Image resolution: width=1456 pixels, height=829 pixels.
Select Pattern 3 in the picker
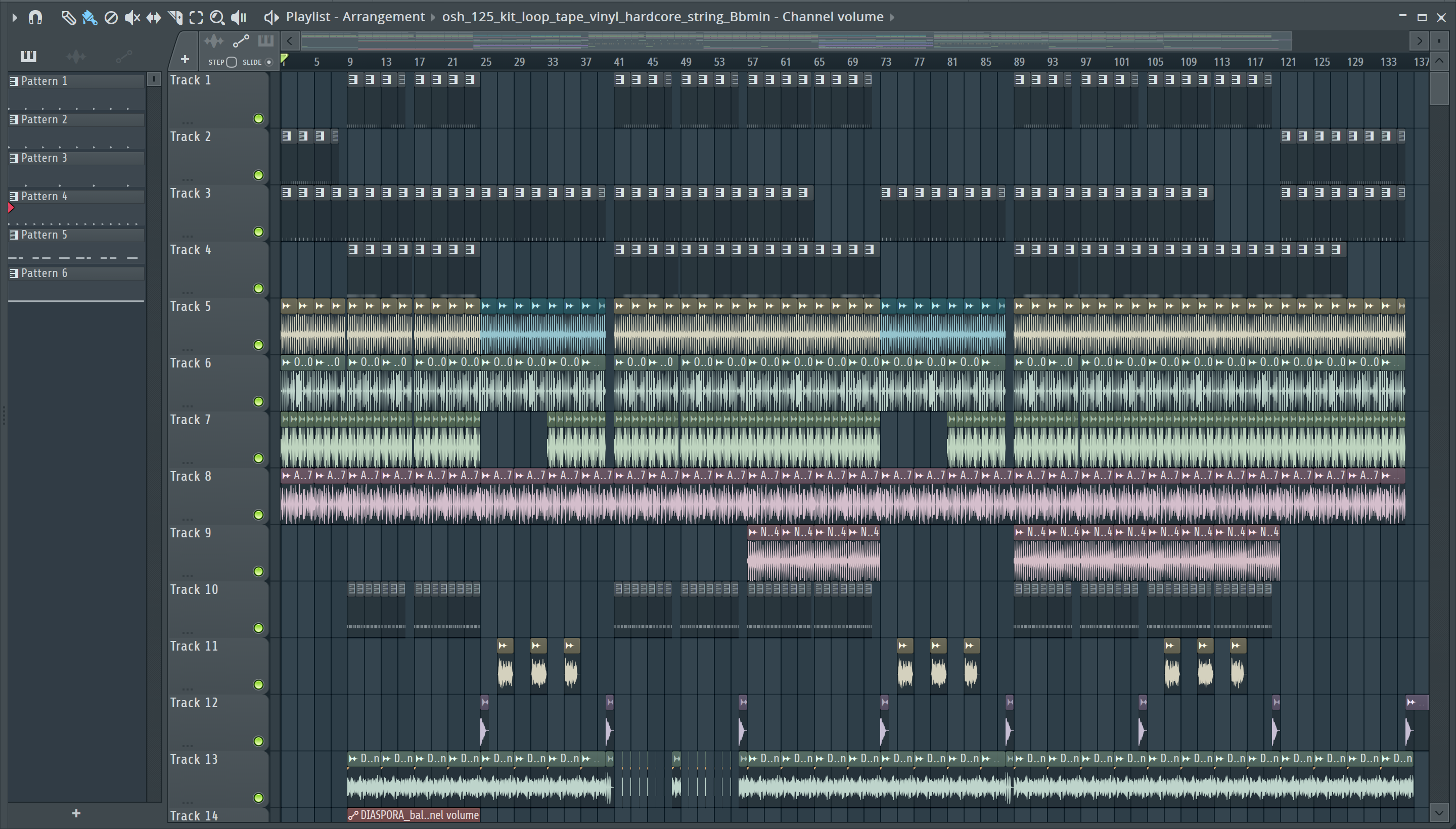coord(76,158)
